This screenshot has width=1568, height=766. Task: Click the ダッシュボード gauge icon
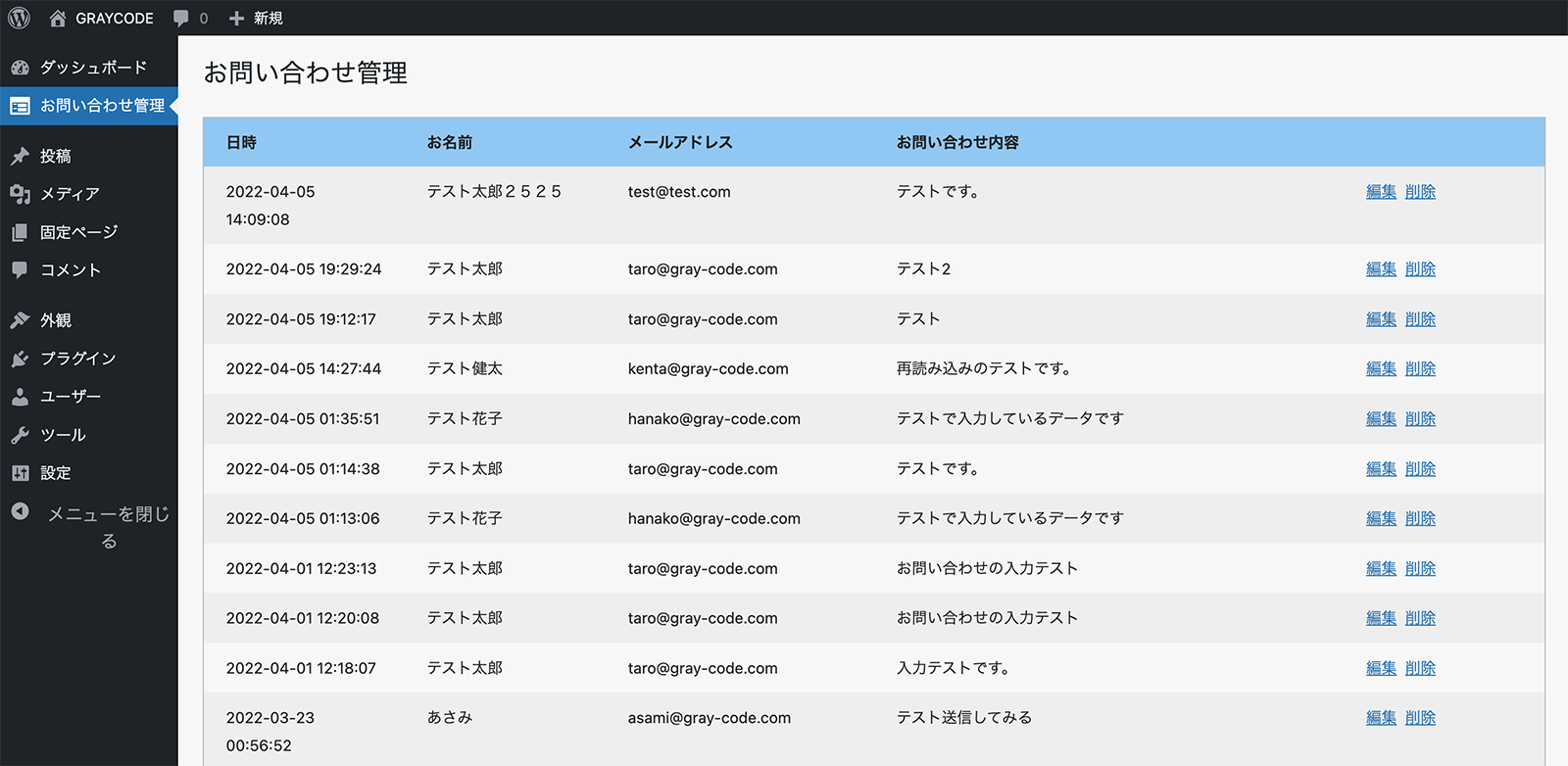(20, 68)
